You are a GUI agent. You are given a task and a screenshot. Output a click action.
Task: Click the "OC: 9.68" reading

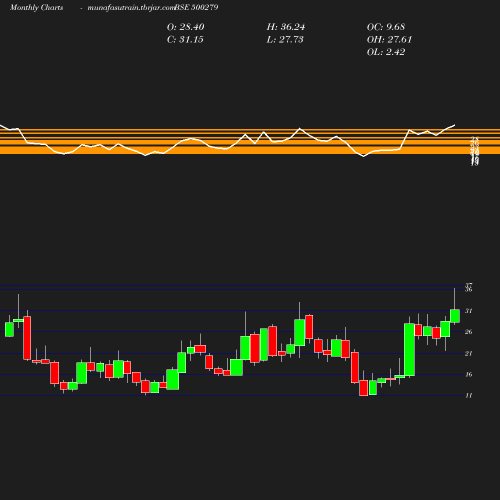(x=386, y=27)
